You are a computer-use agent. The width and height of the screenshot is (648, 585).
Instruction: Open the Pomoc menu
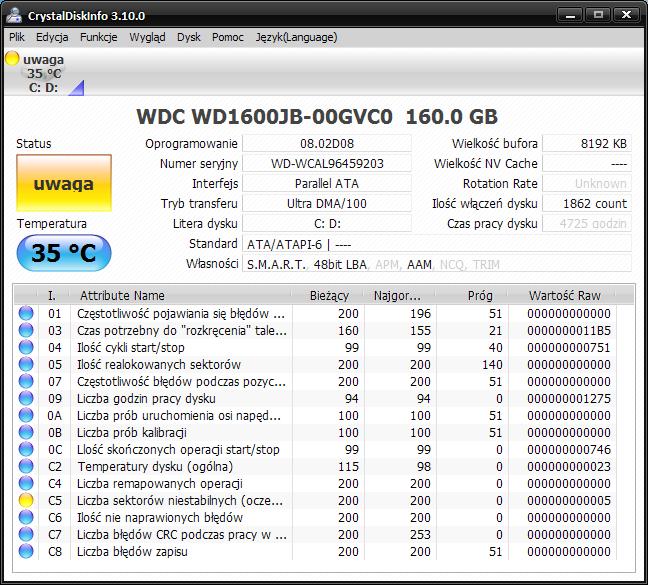[228, 37]
